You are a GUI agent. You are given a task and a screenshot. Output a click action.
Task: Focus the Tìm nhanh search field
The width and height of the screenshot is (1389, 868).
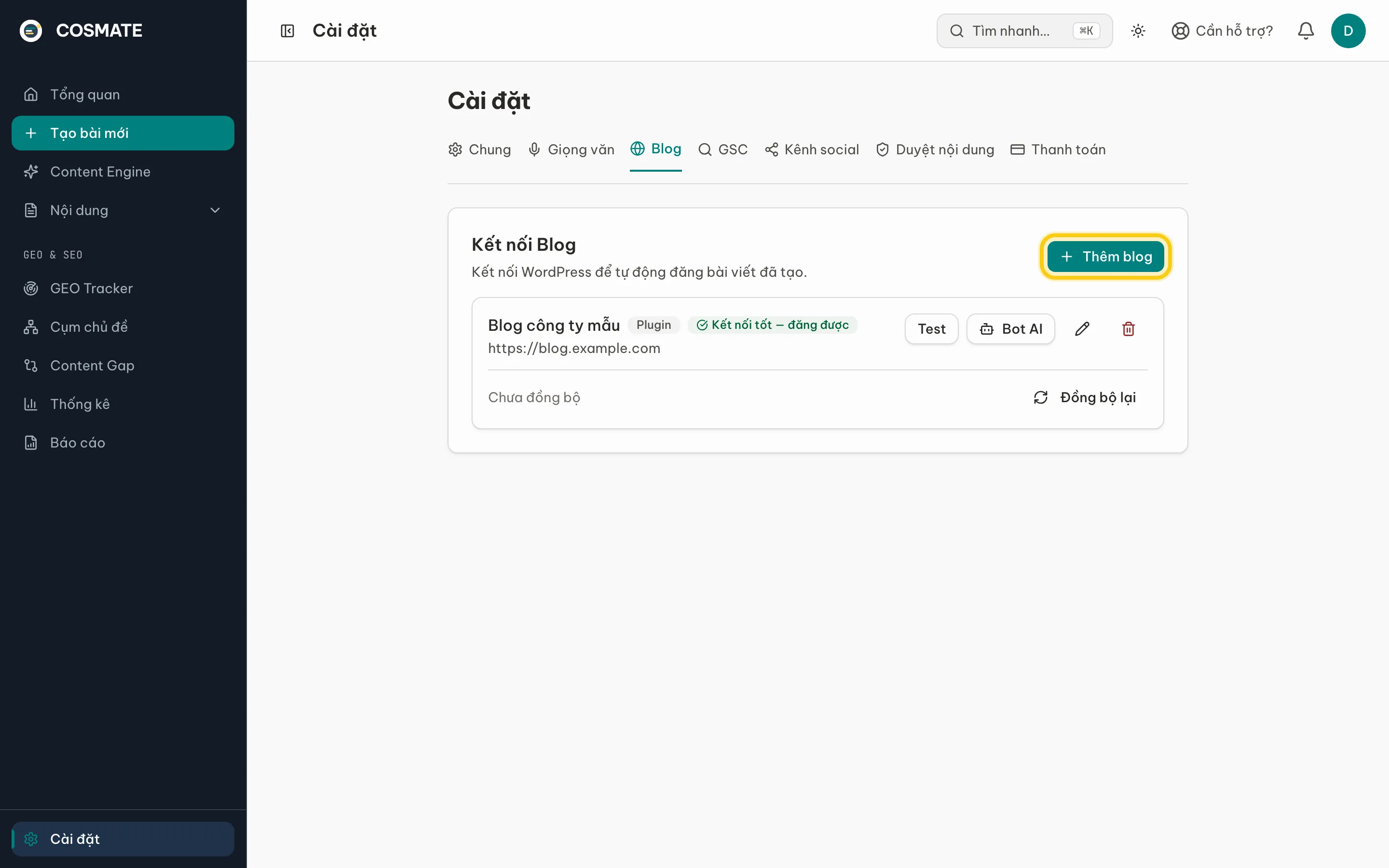[x=1024, y=31]
